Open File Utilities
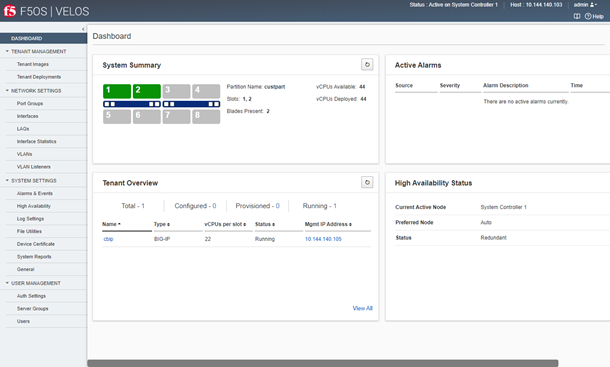Image resolution: width=610 pixels, height=367 pixels. [29, 231]
